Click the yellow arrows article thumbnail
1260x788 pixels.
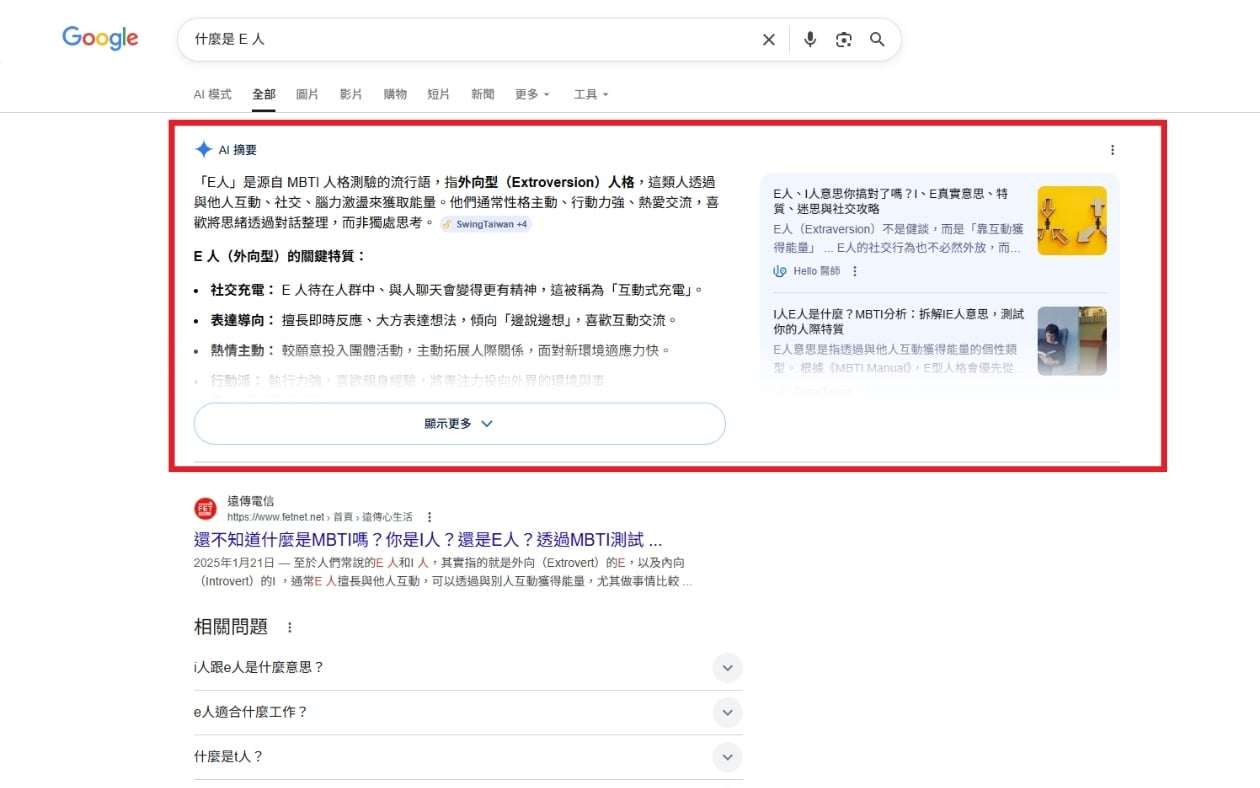1071,220
